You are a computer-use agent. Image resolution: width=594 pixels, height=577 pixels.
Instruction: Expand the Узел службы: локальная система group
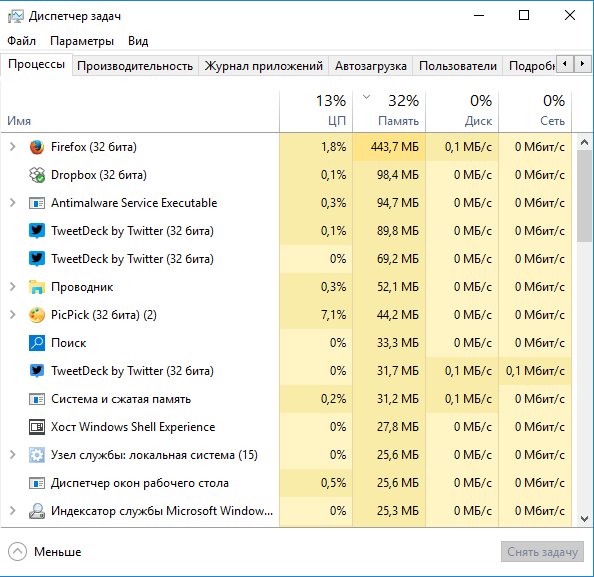[x=13, y=455]
